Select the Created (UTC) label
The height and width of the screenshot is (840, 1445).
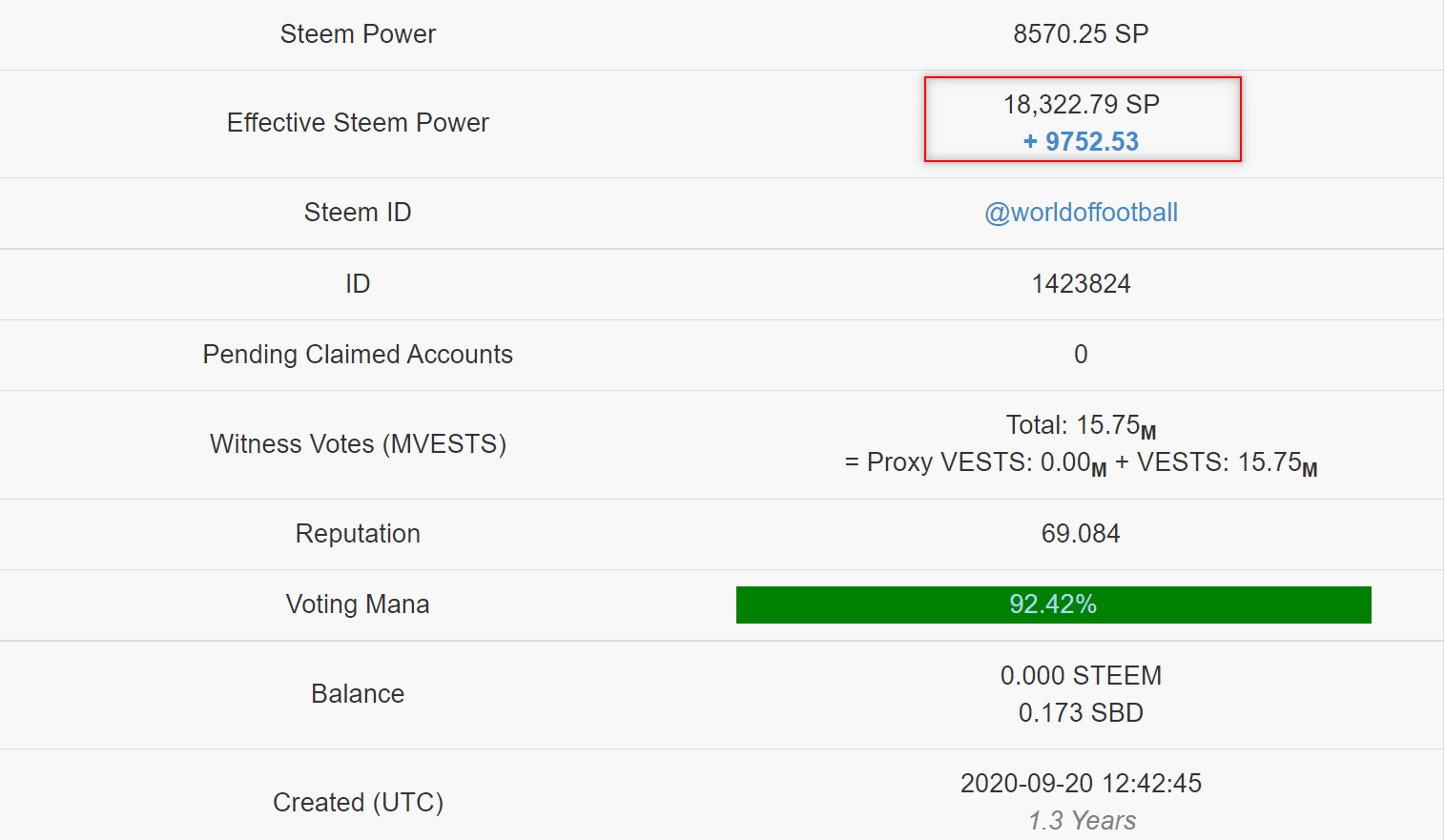[x=358, y=803]
